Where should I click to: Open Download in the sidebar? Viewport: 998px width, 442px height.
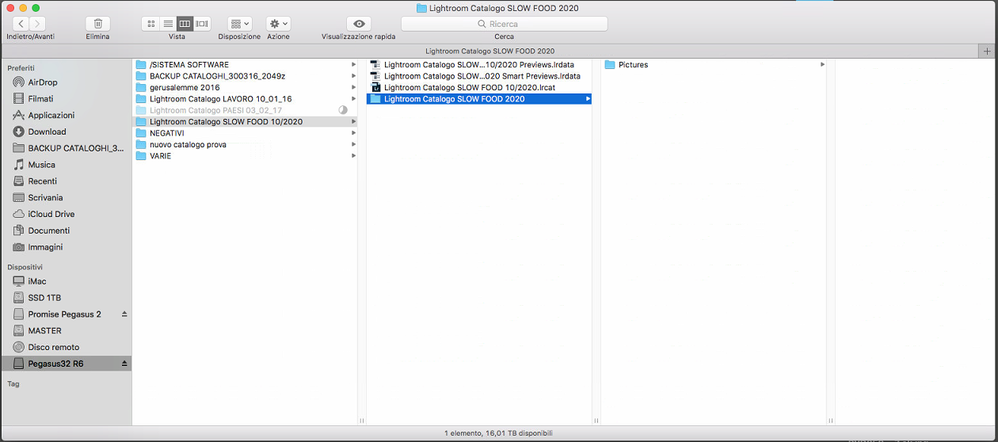click(x=66, y=132)
